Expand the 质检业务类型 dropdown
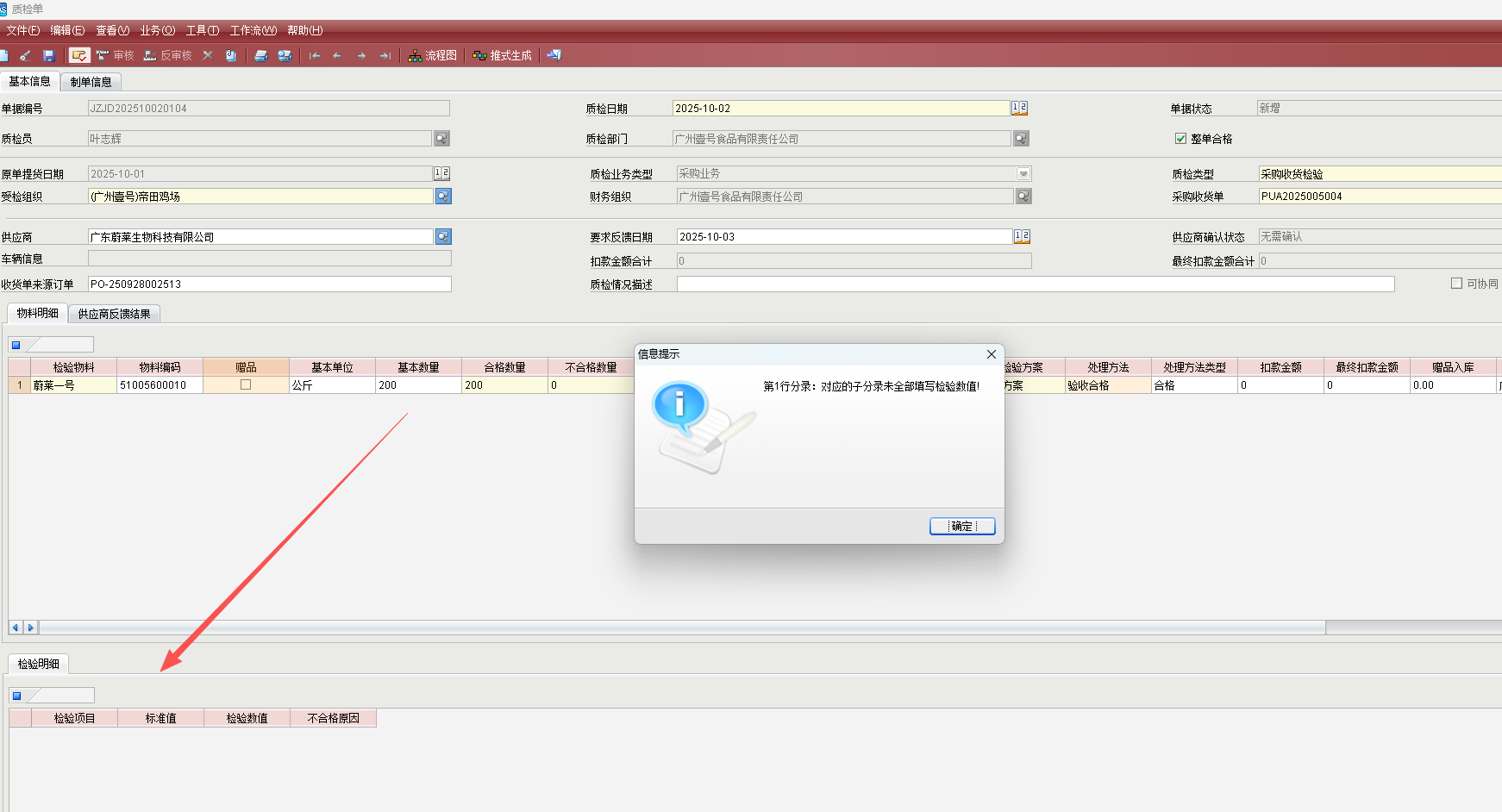The height and width of the screenshot is (812, 1502). coord(1023,174)
